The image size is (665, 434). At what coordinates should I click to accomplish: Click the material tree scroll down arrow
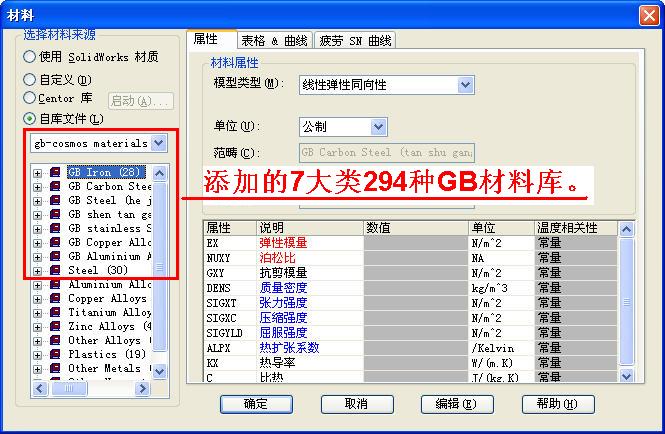tap(159, 372)
